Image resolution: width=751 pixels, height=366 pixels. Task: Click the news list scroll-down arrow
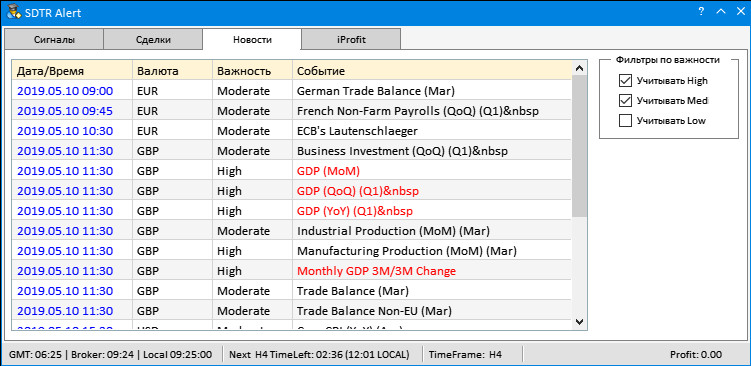pos(580,321)
